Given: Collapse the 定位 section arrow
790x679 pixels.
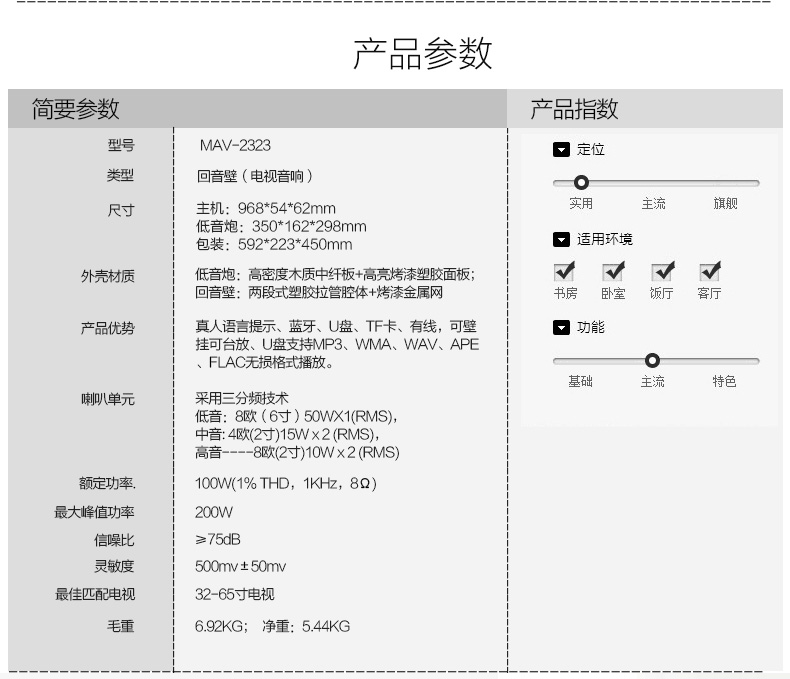Looking at the screenshot, I should coord(561,150).
